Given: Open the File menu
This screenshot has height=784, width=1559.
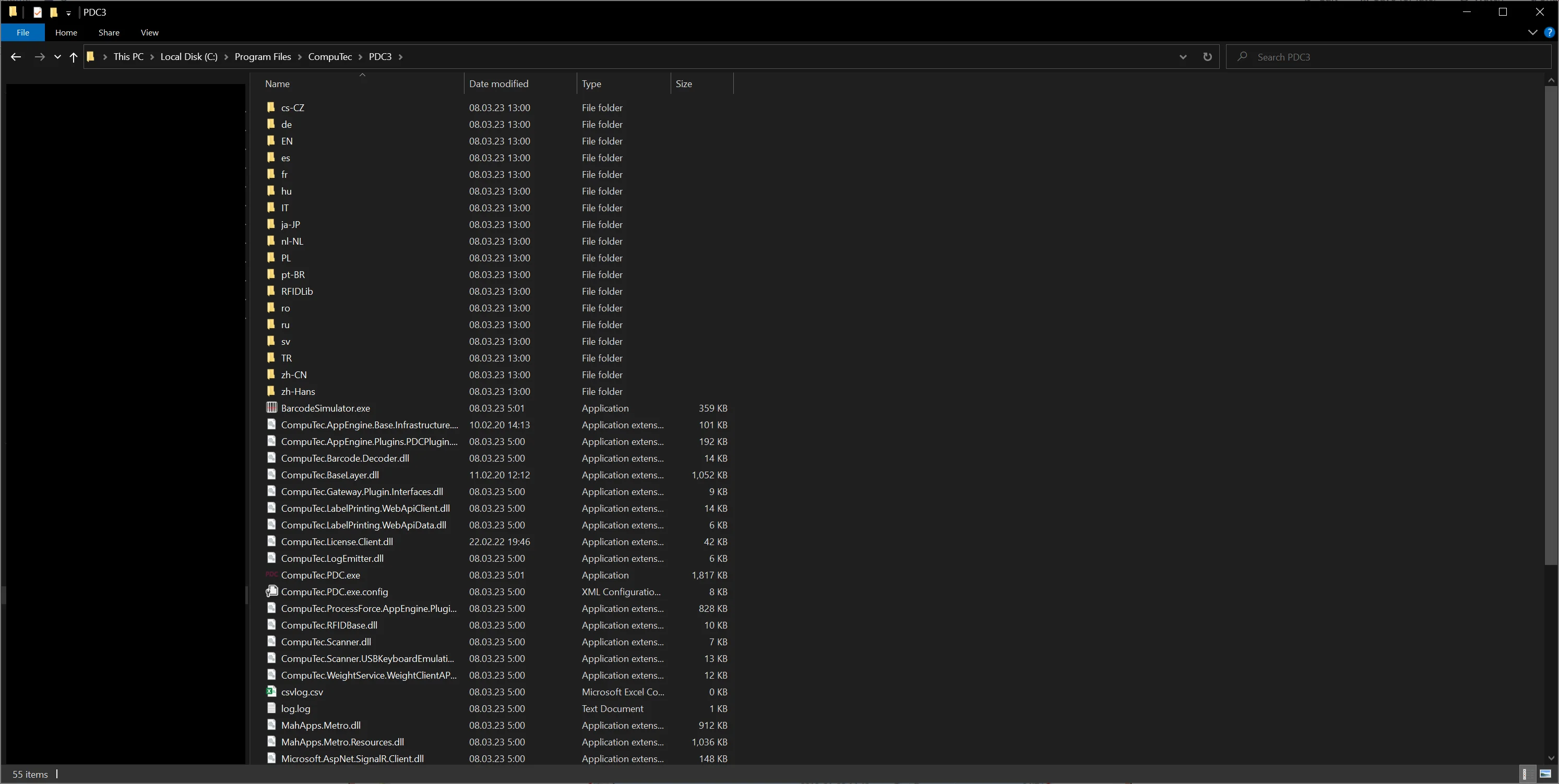Looking at the screenshot, I should click(22, 33).
